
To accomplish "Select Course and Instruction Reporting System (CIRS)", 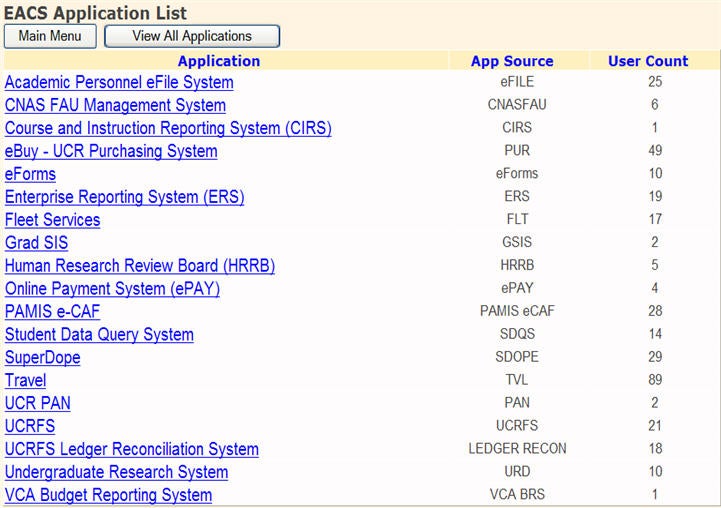I will coord(168,128).
